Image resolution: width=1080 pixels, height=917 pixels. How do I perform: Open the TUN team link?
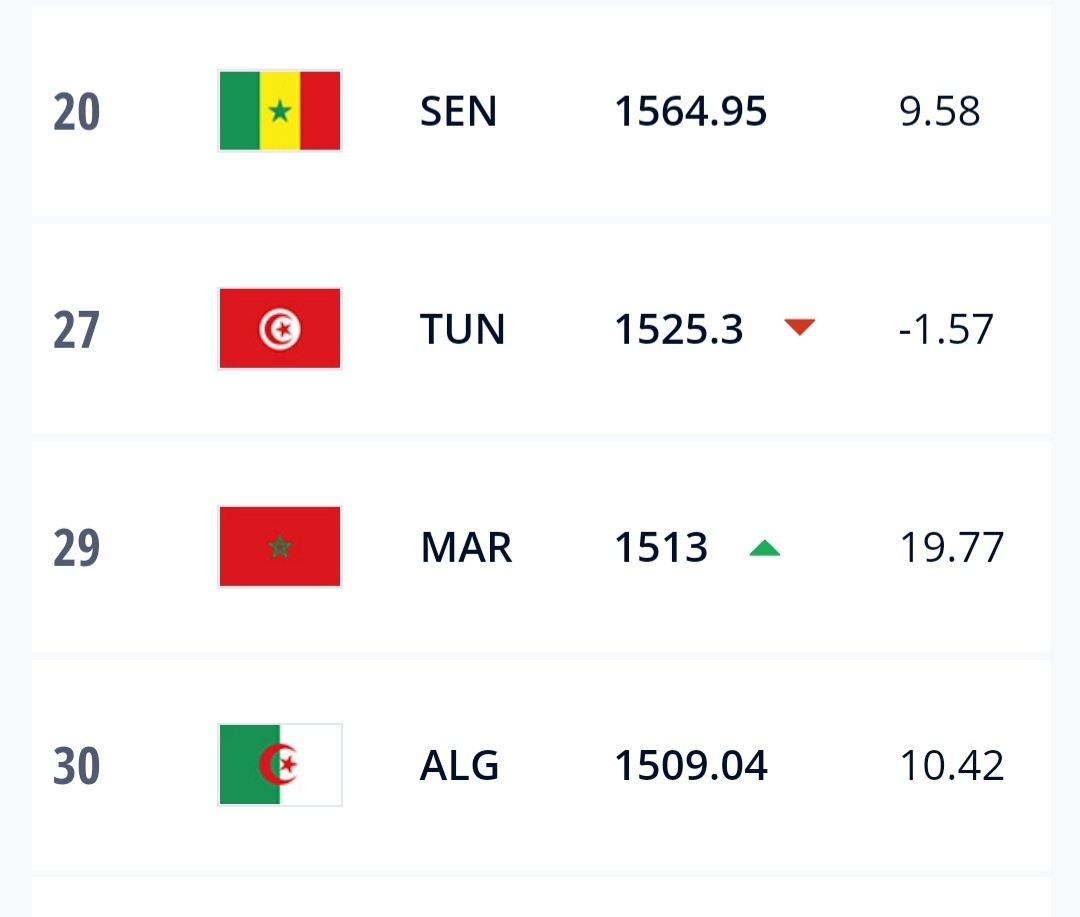click(462, 329)
